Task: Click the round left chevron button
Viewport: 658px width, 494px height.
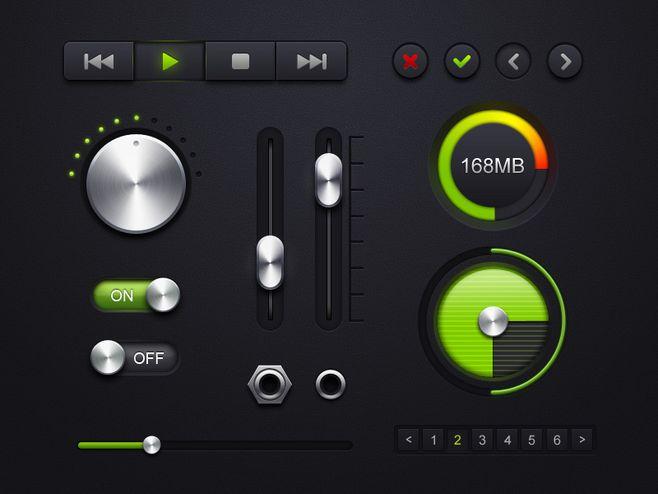Action: coord(513,61)
